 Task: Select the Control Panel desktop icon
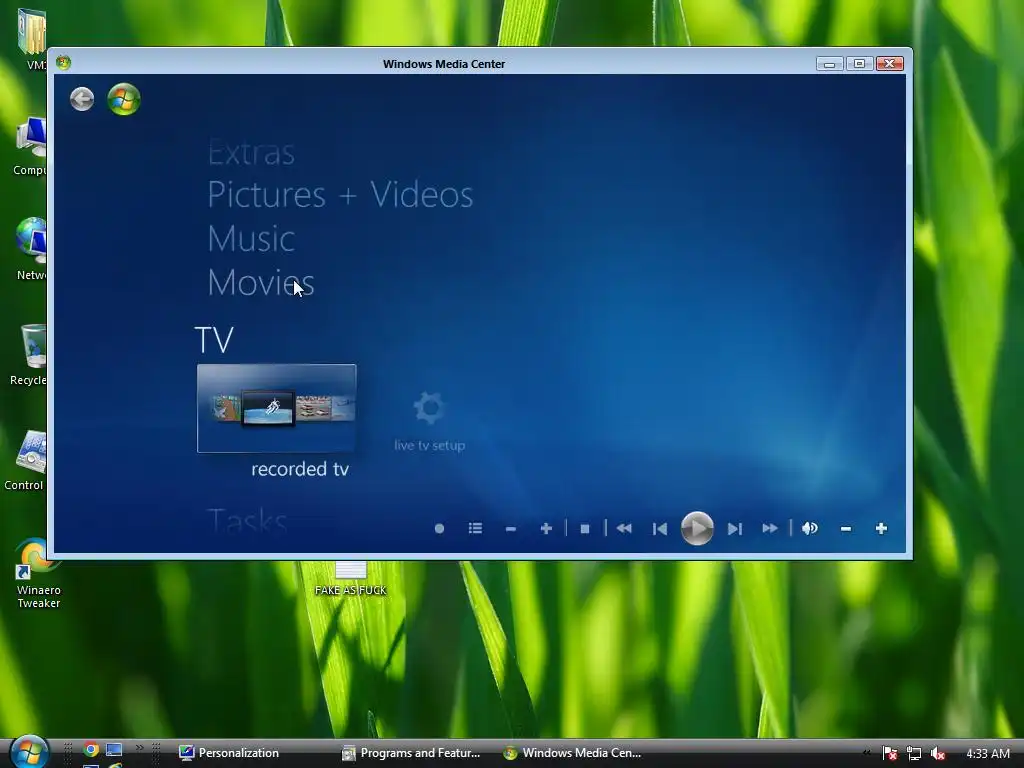25,460
